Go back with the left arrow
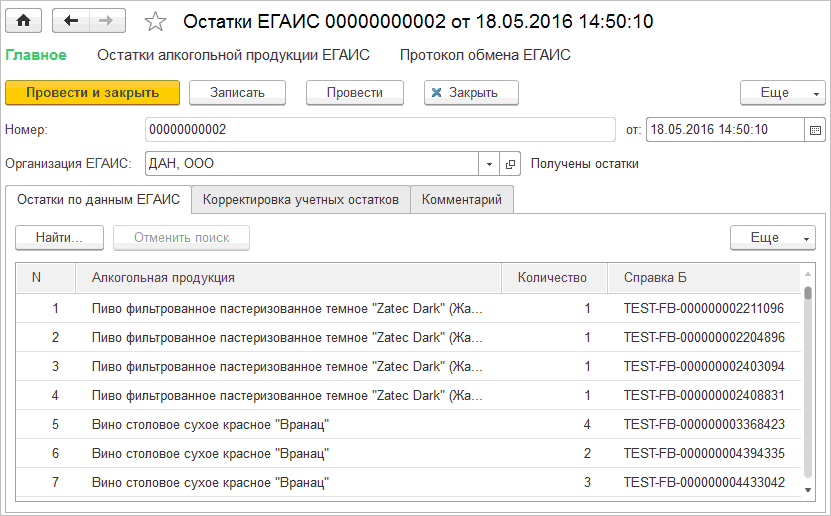Image resolution: width=831 pixels, height=516 pixels. pyautogui.click(x=70, y=21)
